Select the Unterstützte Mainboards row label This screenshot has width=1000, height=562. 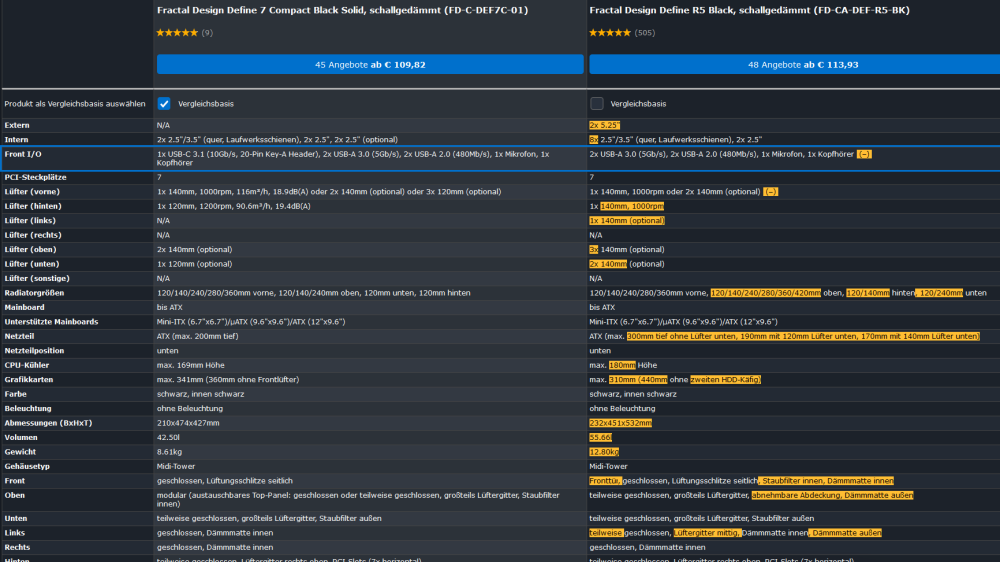pyautogui.click(x=51, y=322)
